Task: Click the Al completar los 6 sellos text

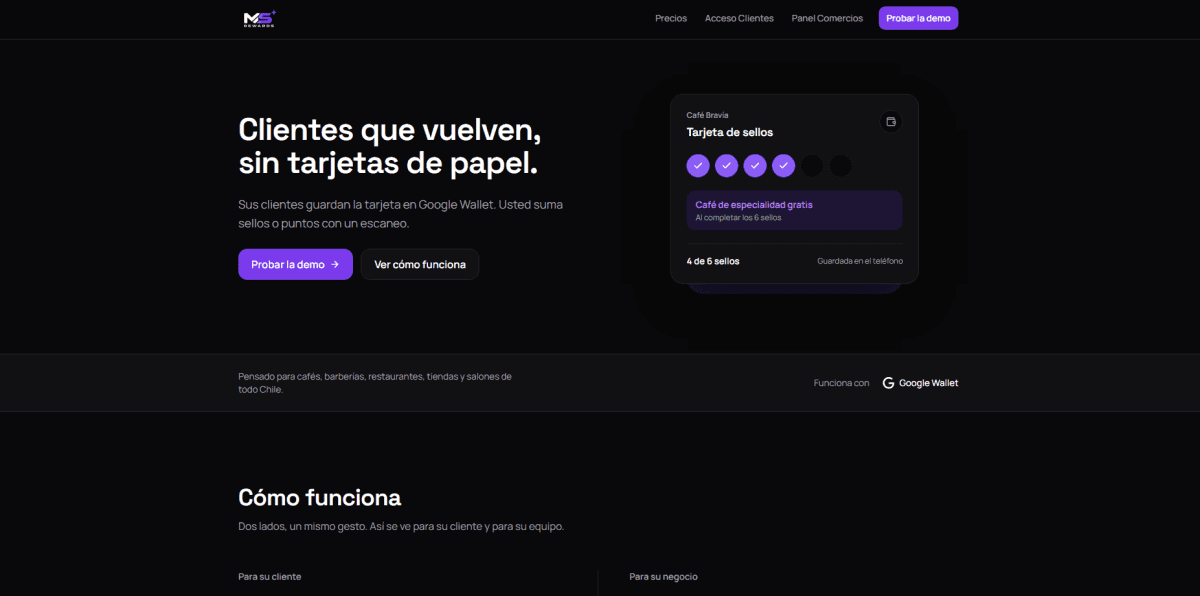Action: (x=738, y=217)
